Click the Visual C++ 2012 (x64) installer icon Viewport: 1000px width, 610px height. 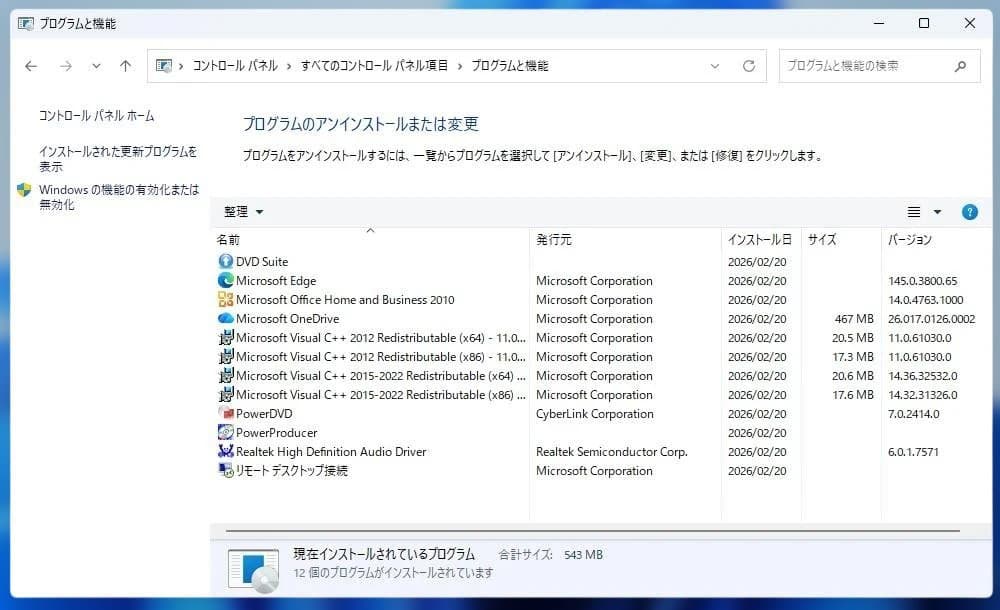pyautogui.click(x=226, y=338)
